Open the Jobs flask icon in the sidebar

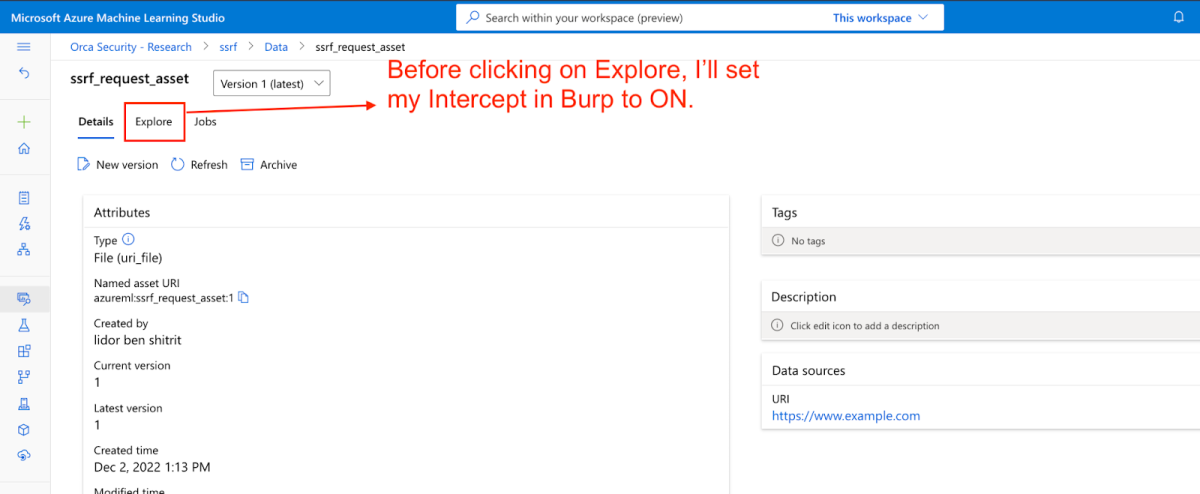tap(24, 325)
